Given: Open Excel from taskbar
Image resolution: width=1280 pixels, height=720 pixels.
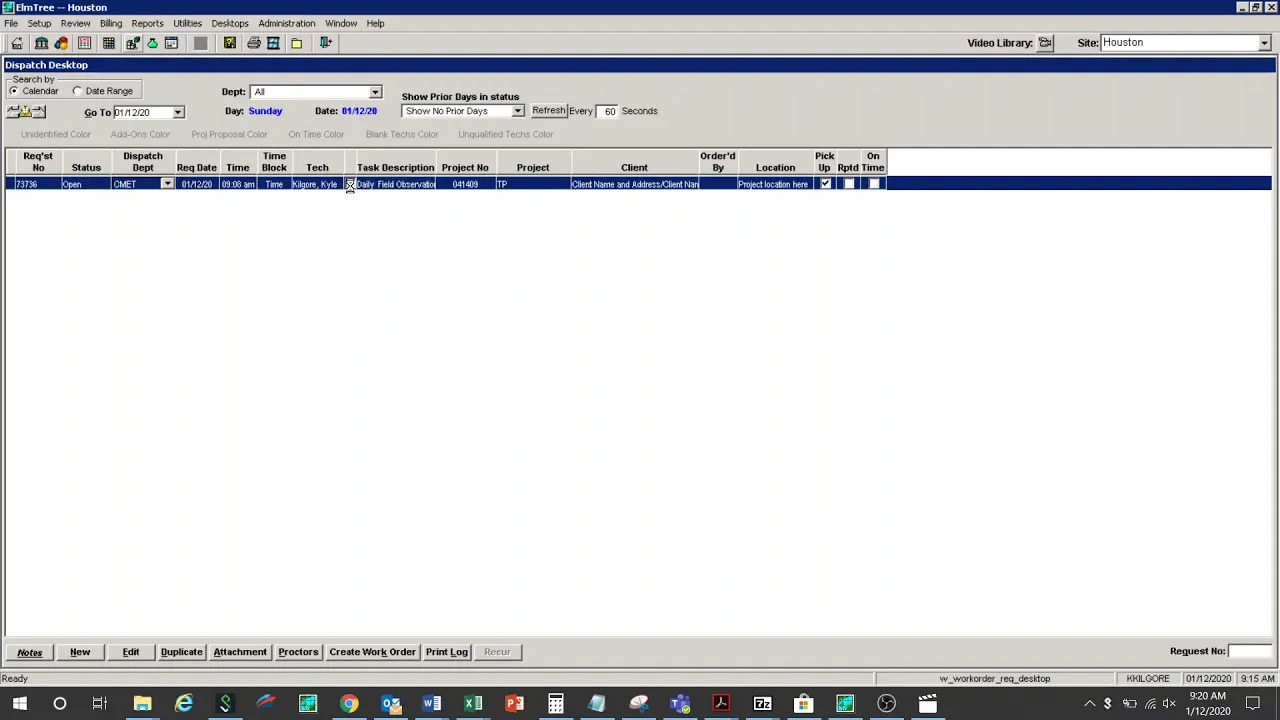Looking at the screenshot, I should tap(473, 704).
